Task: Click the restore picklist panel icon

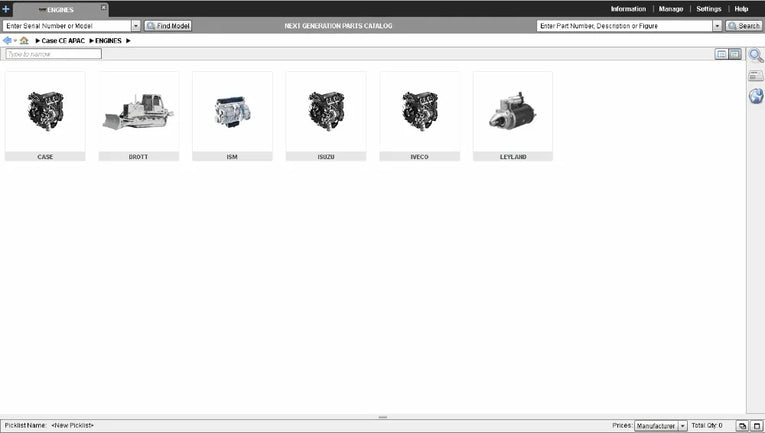Action: [x=742, y=426]
